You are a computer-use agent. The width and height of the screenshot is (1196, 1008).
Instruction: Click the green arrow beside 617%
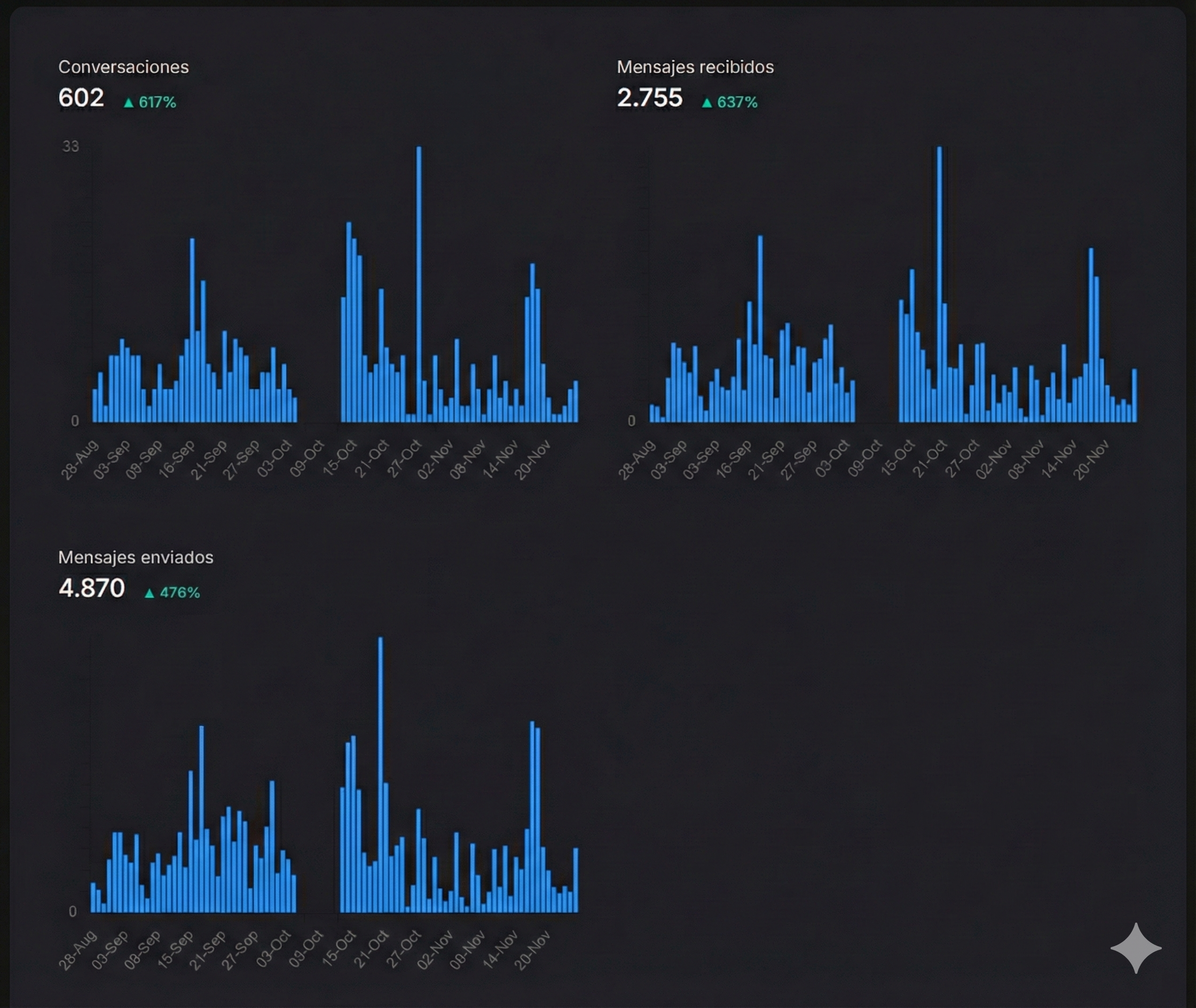tap(129, 103)
